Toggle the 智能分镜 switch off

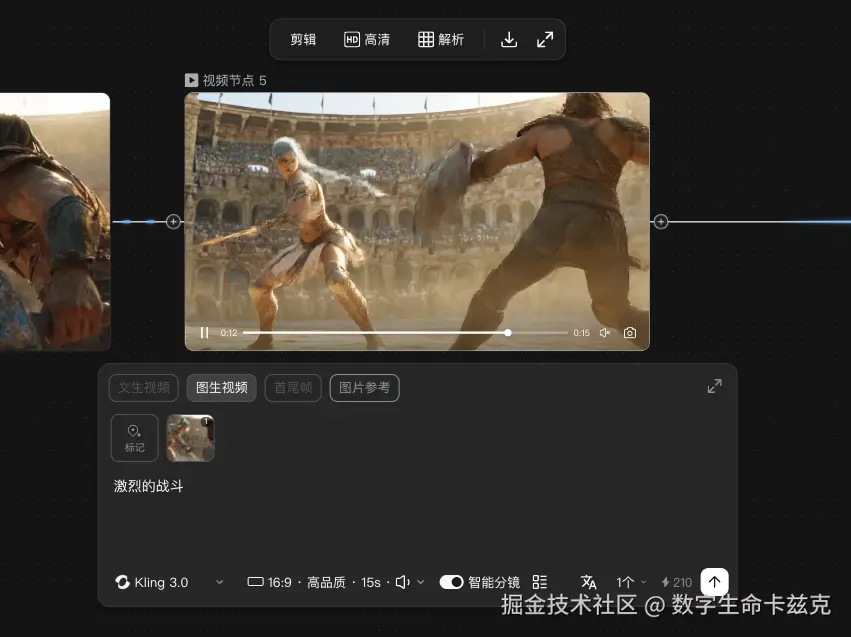[452, 581]
